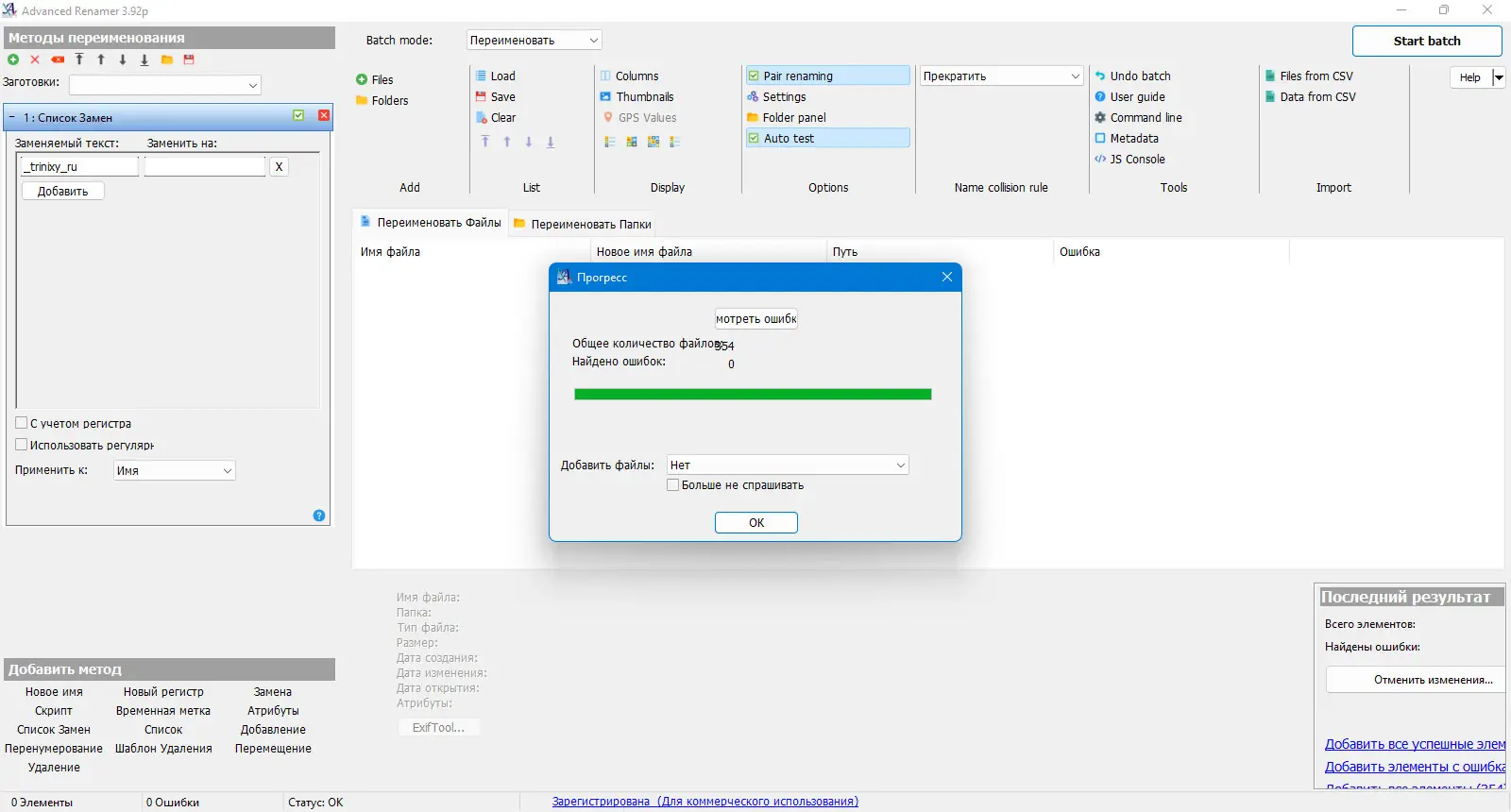Image resolution: width=1511 pixels, height=812 pixels.
Task: Open JS Console tool
Action: point(1129,159)
